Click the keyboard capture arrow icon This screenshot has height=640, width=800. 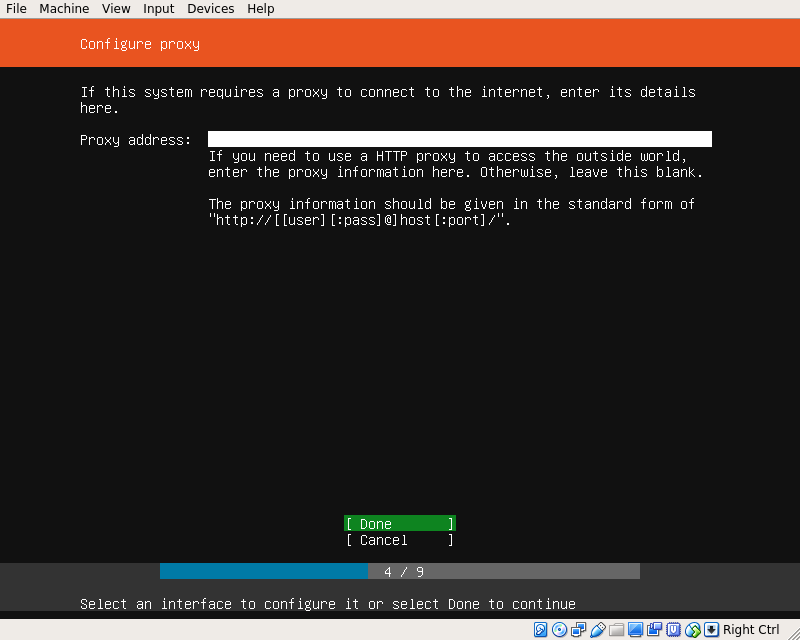(711, 629)
